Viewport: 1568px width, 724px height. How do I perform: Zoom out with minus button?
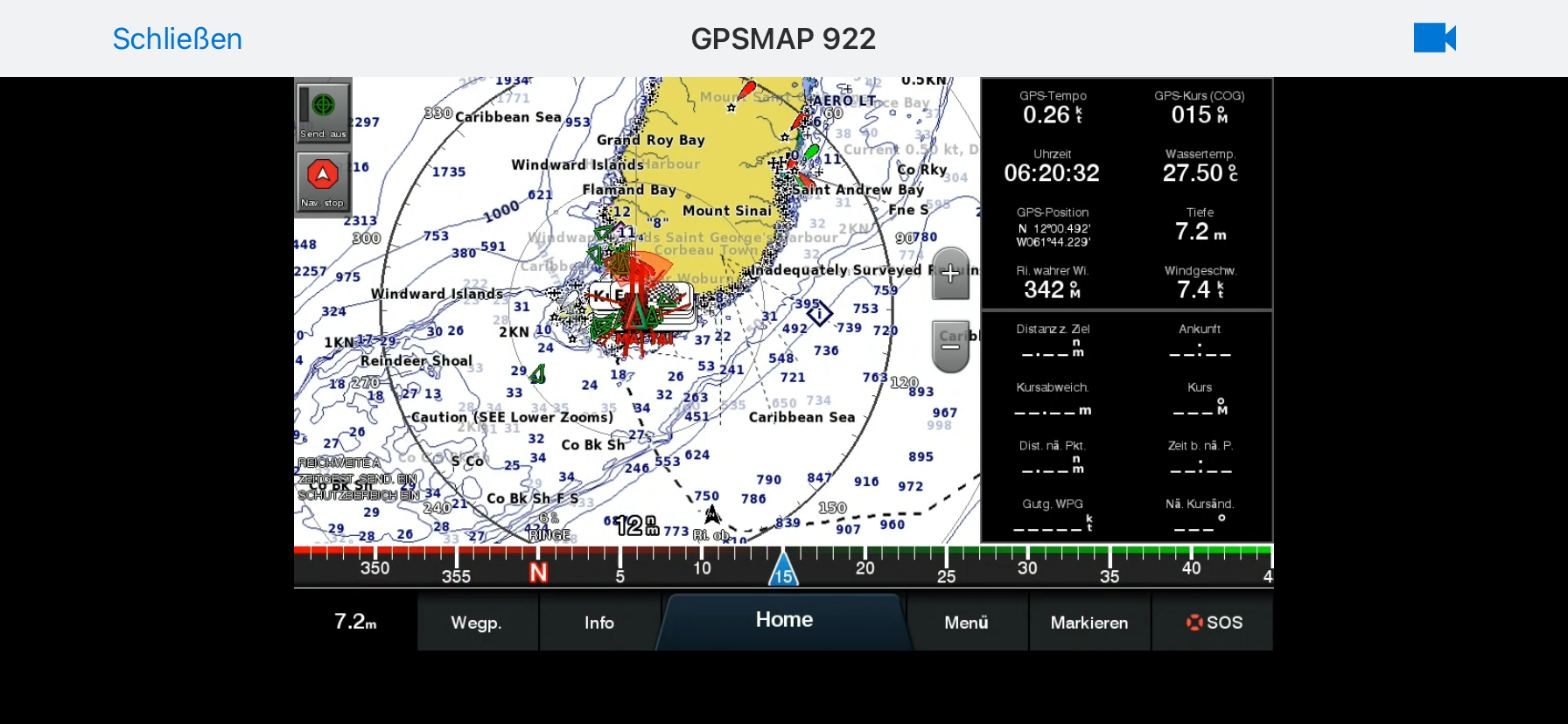[950, 346]
